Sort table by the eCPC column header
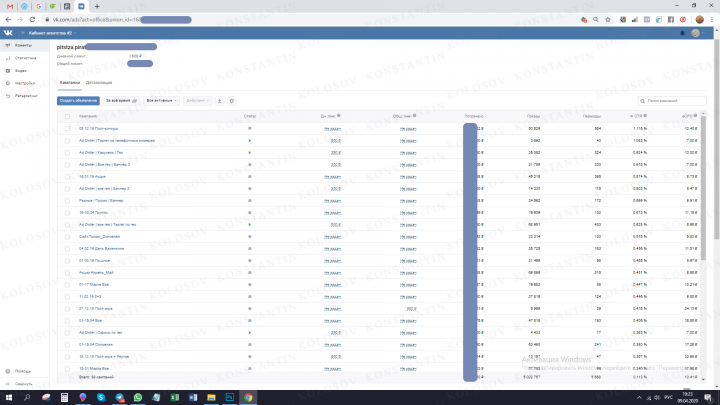Viewport: 720px width, 405px height. (x=689, y=116)
